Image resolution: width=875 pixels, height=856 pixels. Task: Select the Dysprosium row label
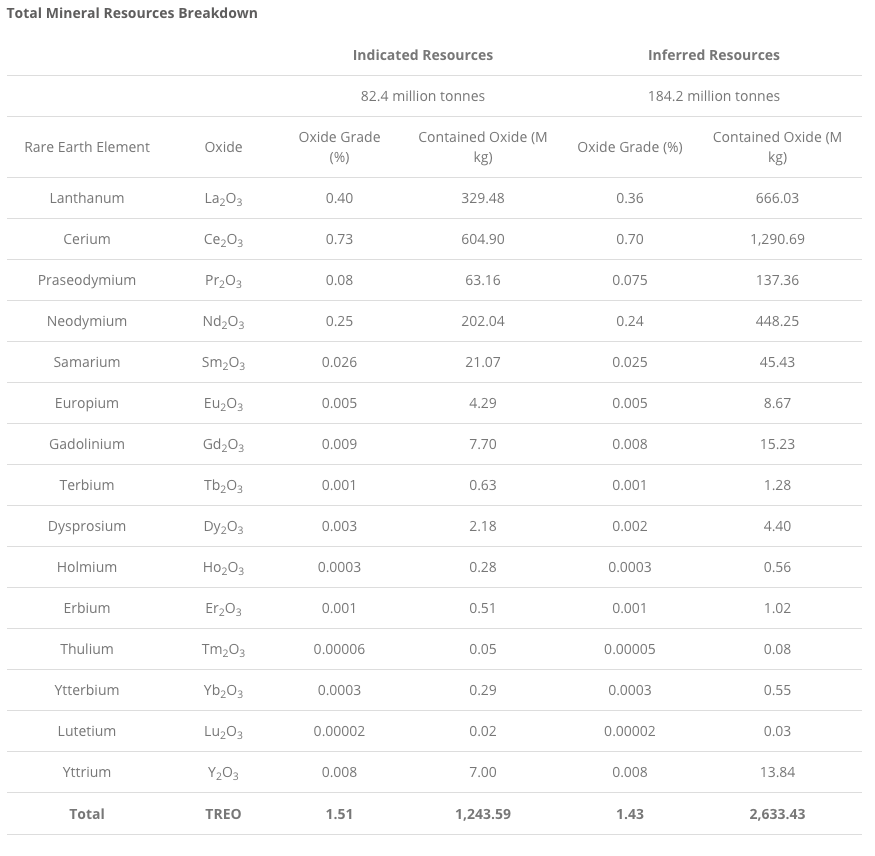pos(87,526)
